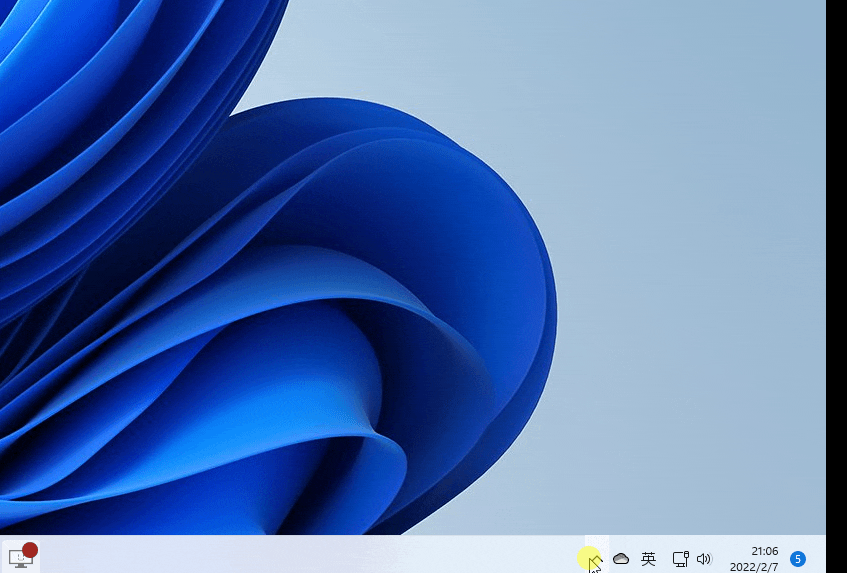
Task: Open the notification badge showing 5
Action: point(798,559)
